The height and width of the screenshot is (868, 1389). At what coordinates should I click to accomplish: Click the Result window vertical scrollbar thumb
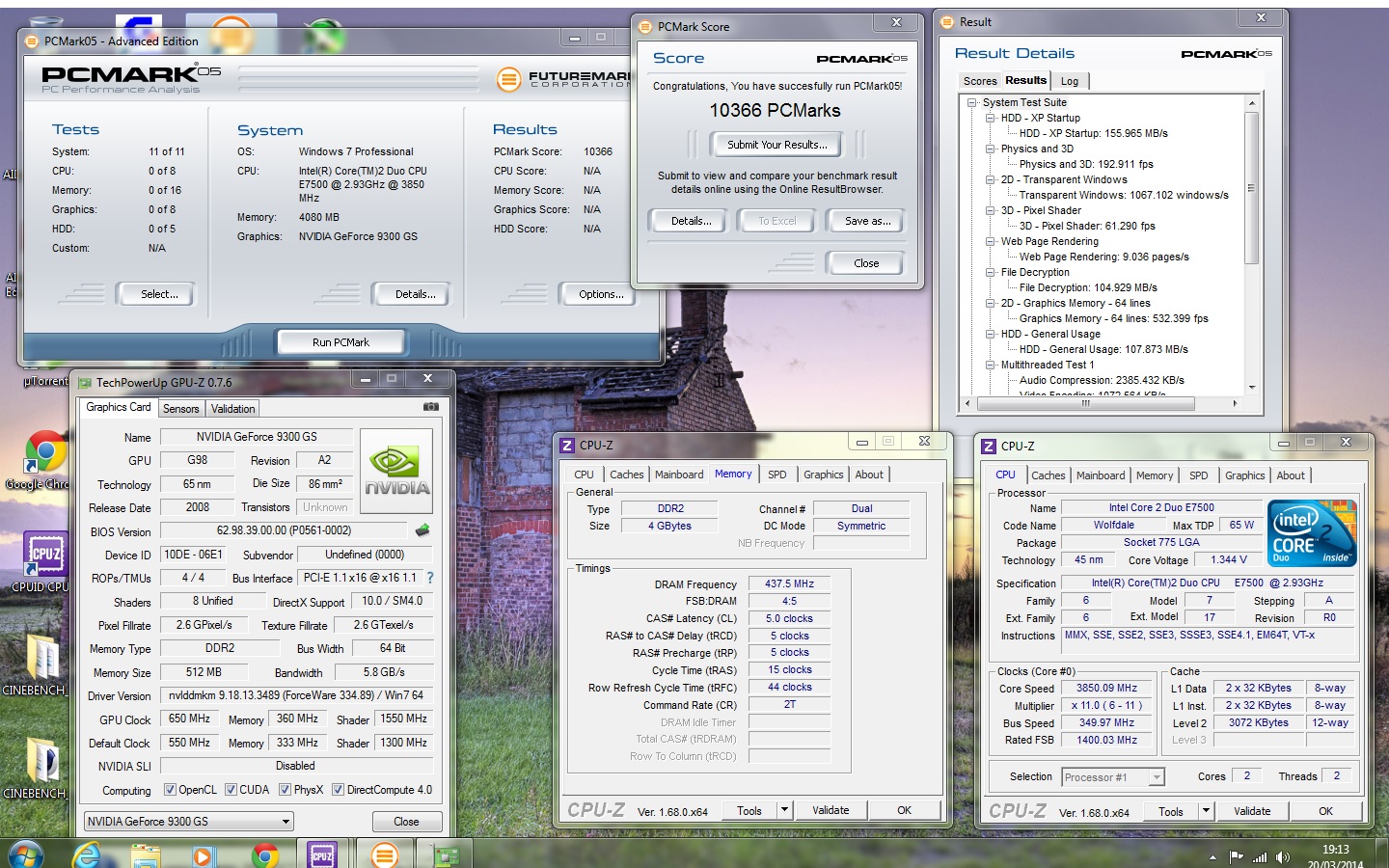coord(1251,189)
